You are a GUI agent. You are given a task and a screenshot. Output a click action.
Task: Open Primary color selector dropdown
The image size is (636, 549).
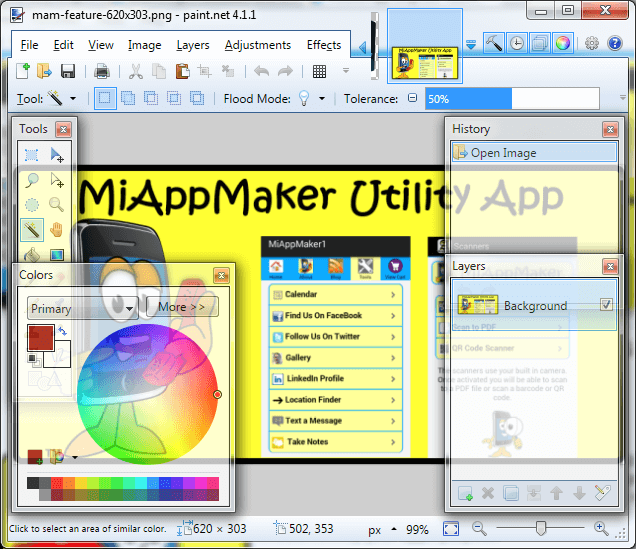(x=83, y=309)
